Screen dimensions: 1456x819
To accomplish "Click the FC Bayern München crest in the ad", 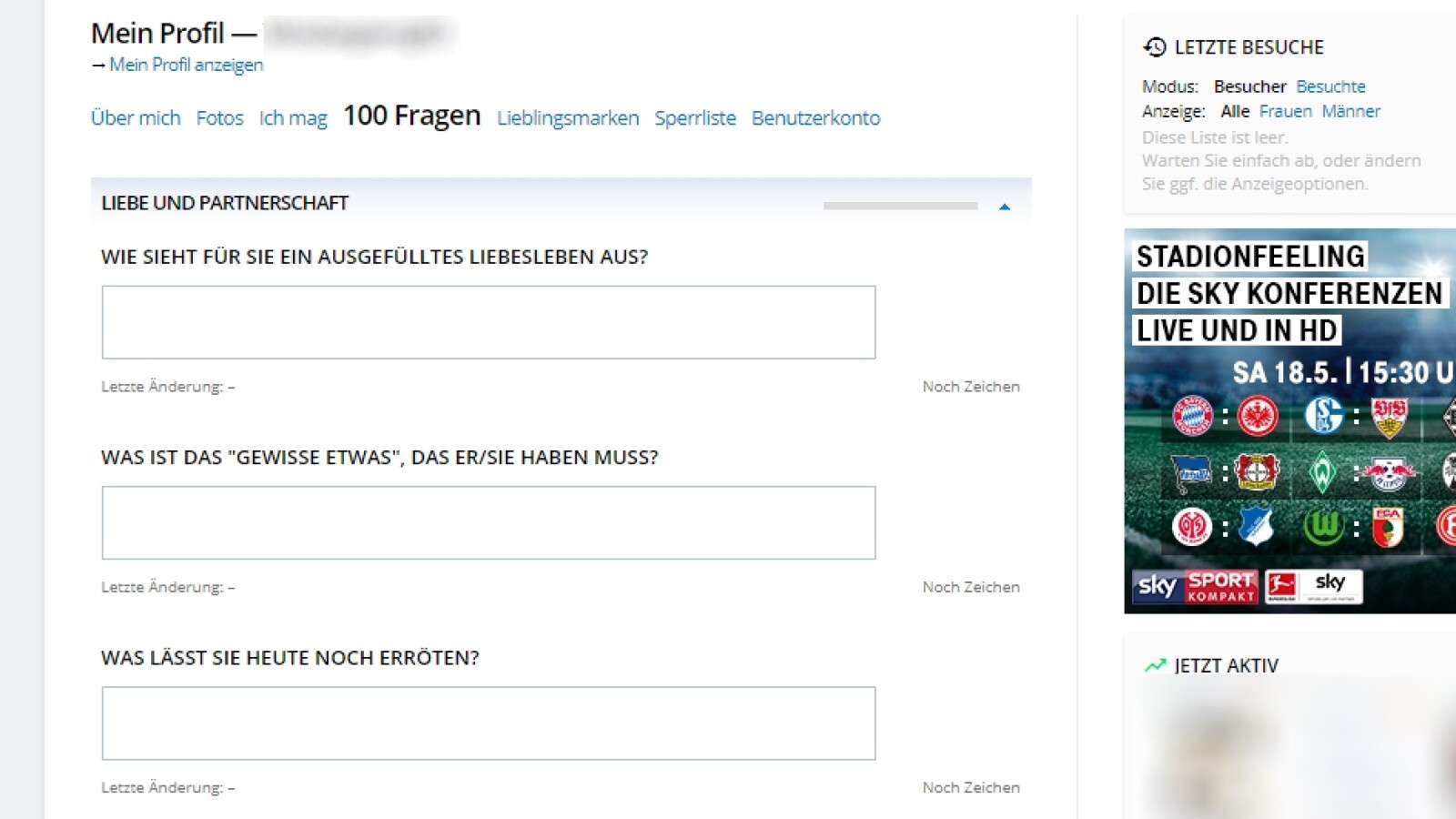I will tap(1192, 415).
